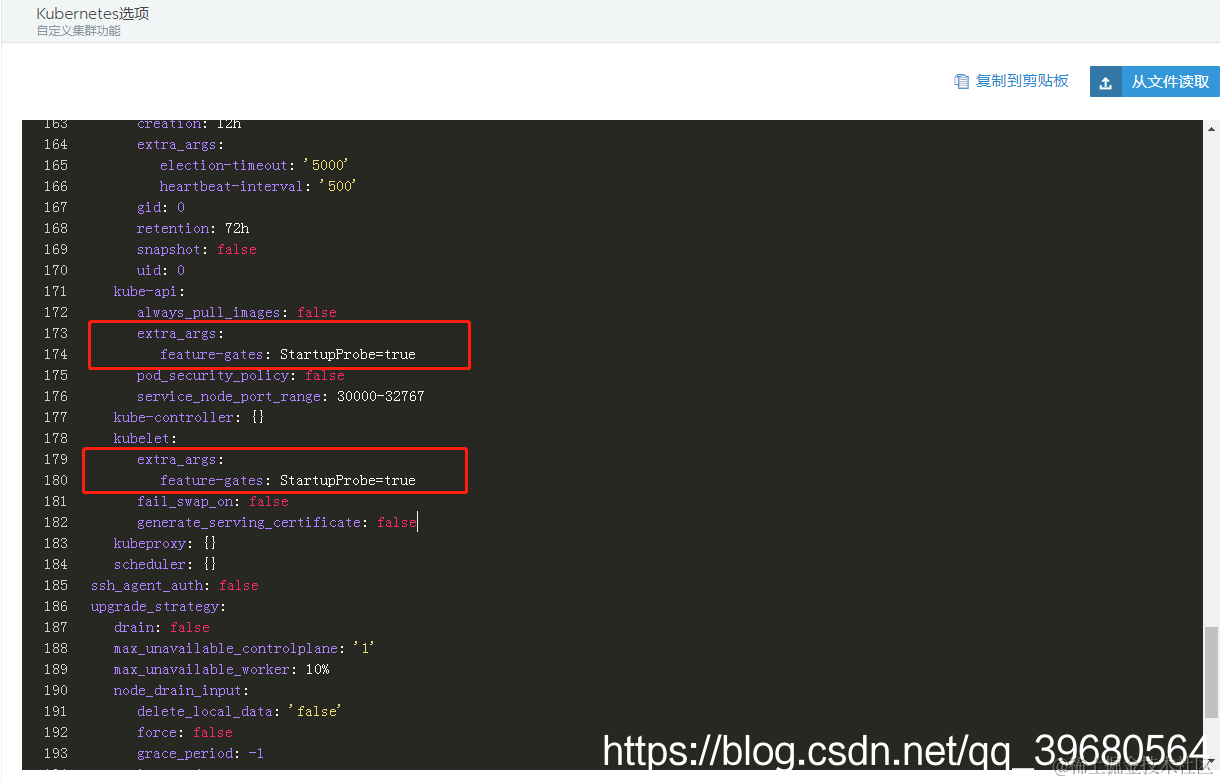This screenshot has width=1220, height=783.
Task: Click the value '72h' on line 168
Action: point(237,228)
